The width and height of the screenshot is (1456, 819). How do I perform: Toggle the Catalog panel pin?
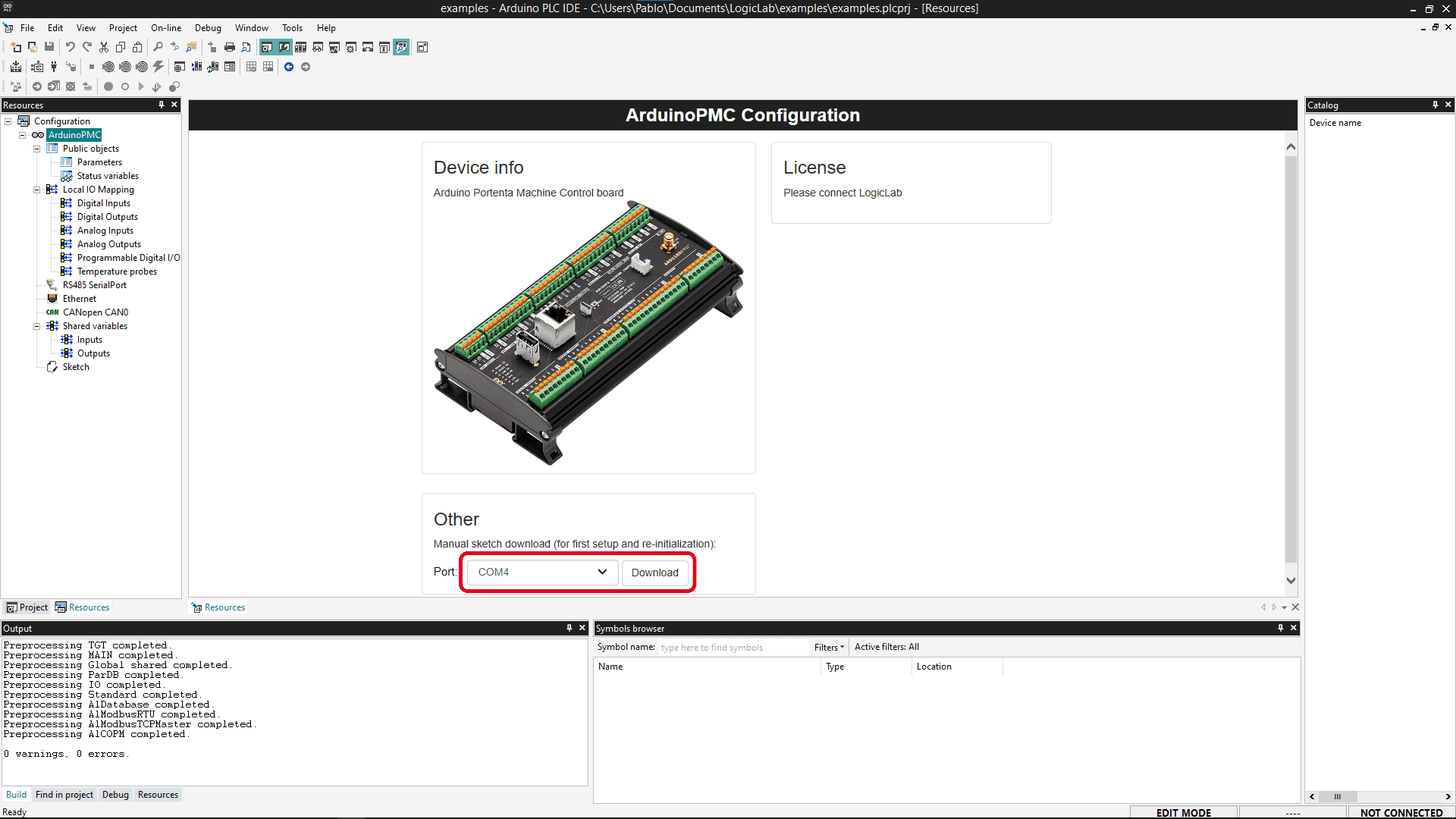(1436, 105)
